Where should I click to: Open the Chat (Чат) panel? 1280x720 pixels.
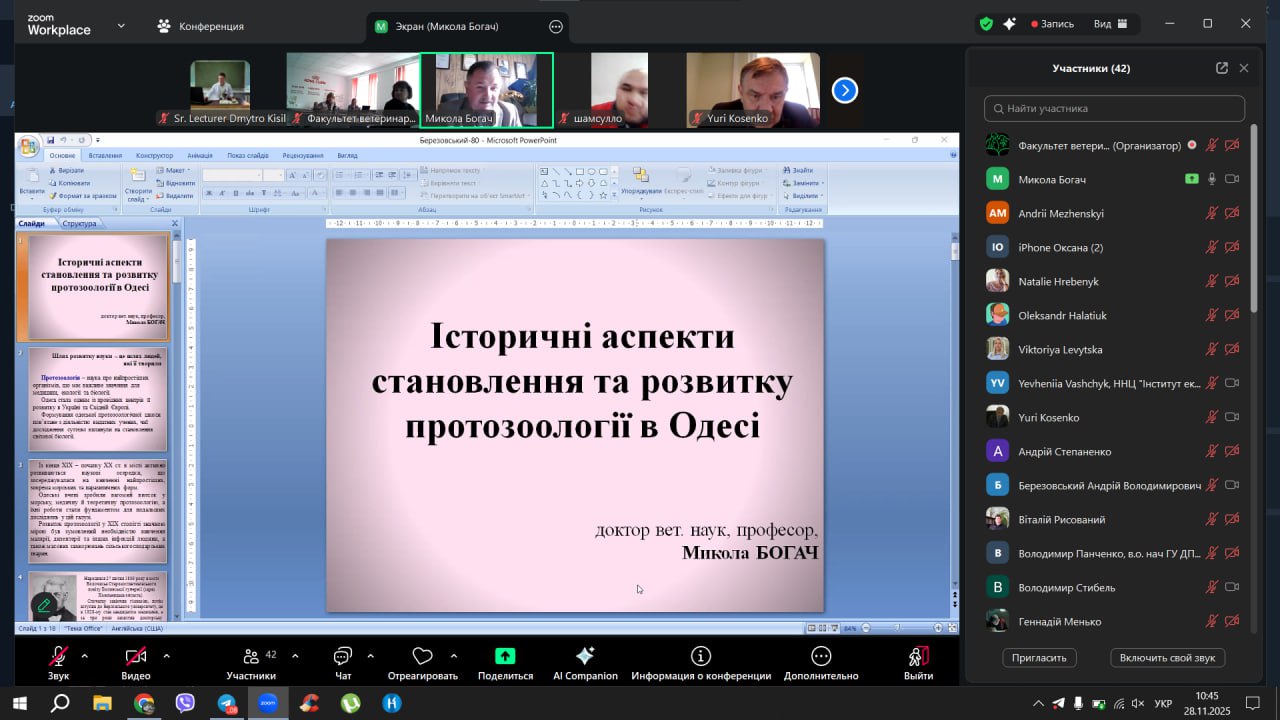coord(343,656)
